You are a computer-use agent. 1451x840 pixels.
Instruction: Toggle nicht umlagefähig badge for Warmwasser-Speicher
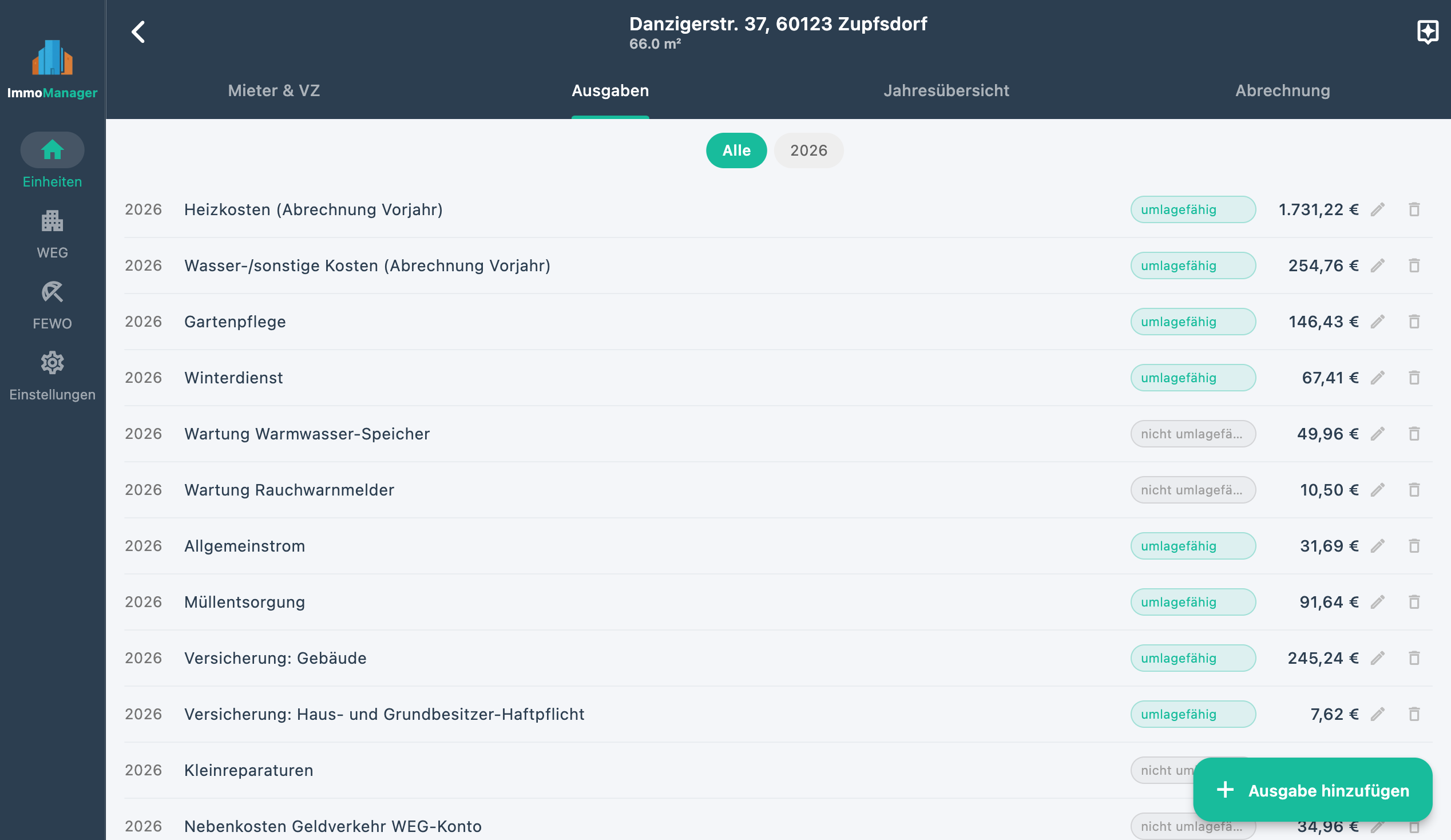(x=1193, y=434)
